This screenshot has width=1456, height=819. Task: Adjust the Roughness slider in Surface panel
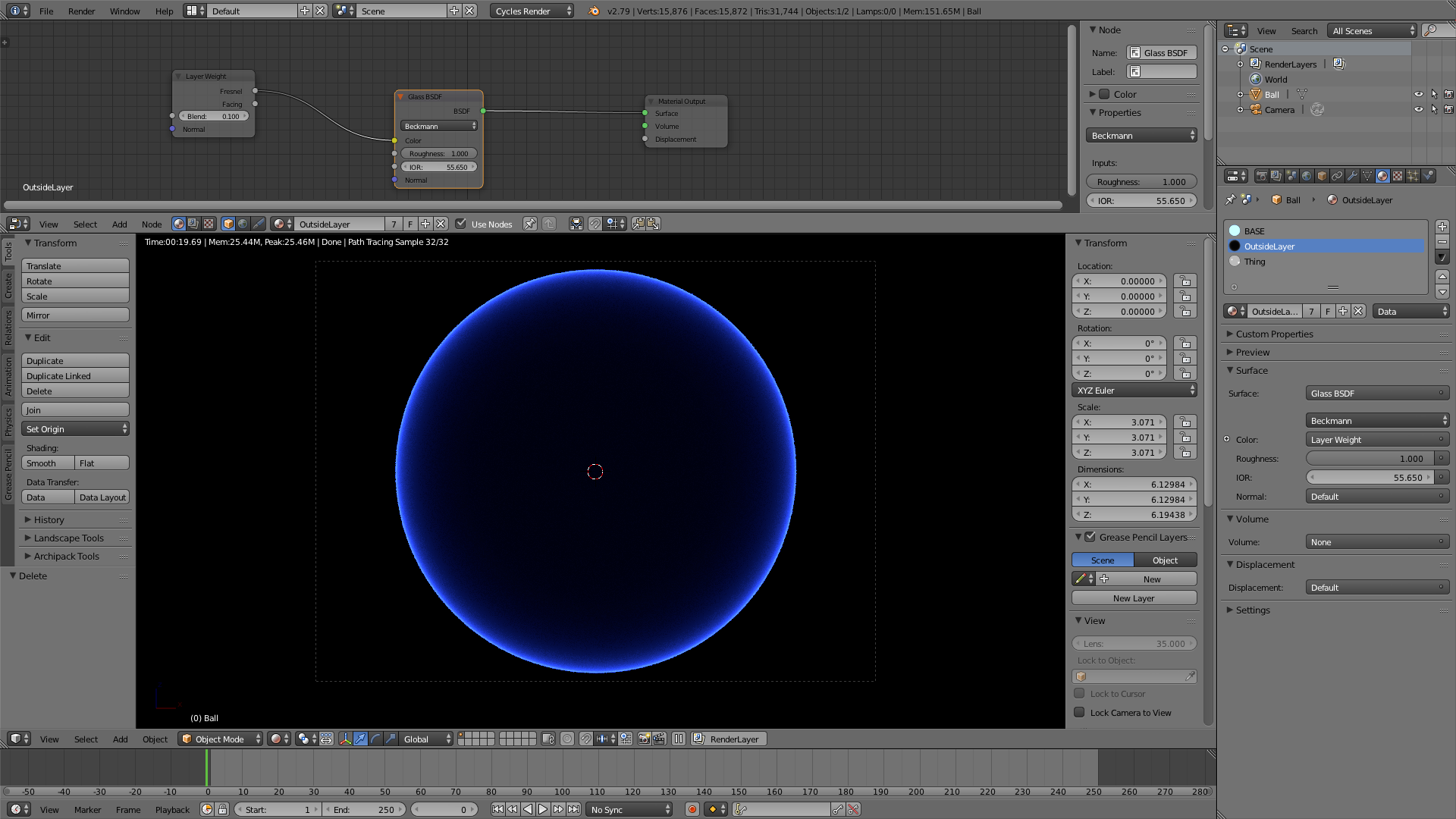(x=1370, y=459)
